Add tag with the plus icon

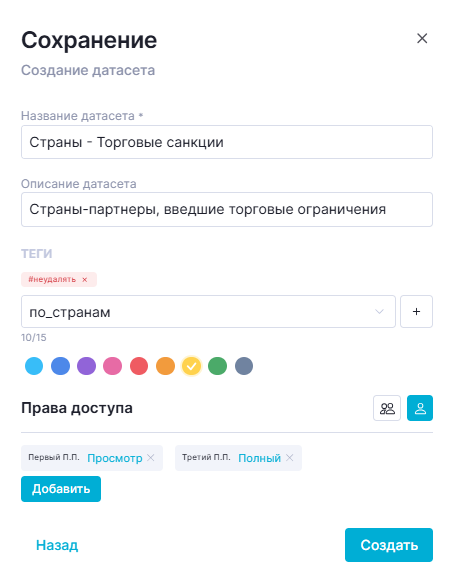click(416, 312)
